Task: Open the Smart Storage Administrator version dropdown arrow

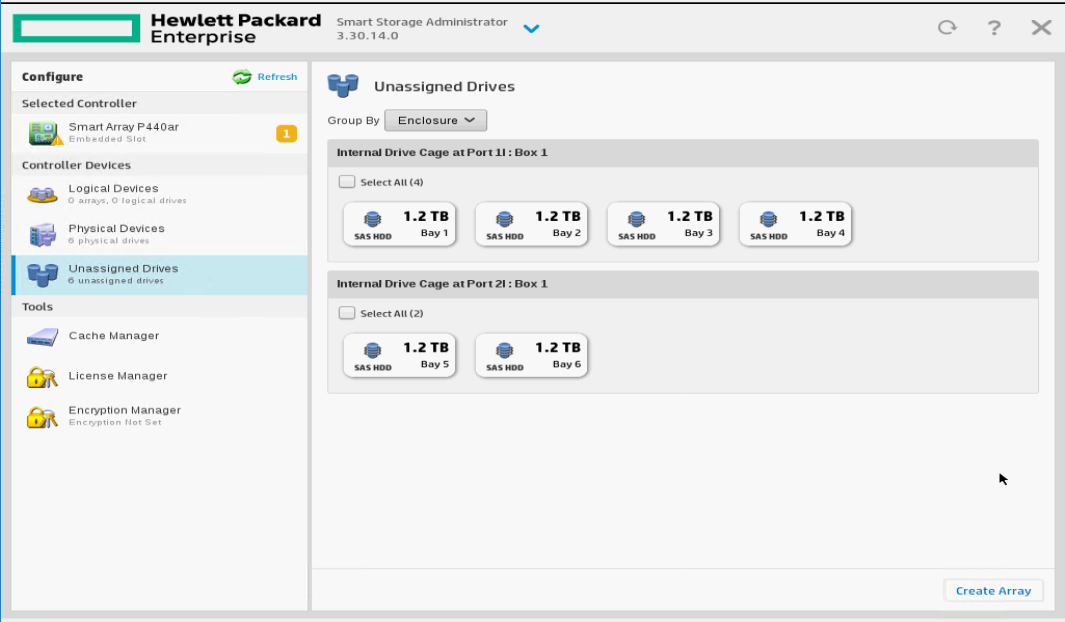Action: click(531, 29)
